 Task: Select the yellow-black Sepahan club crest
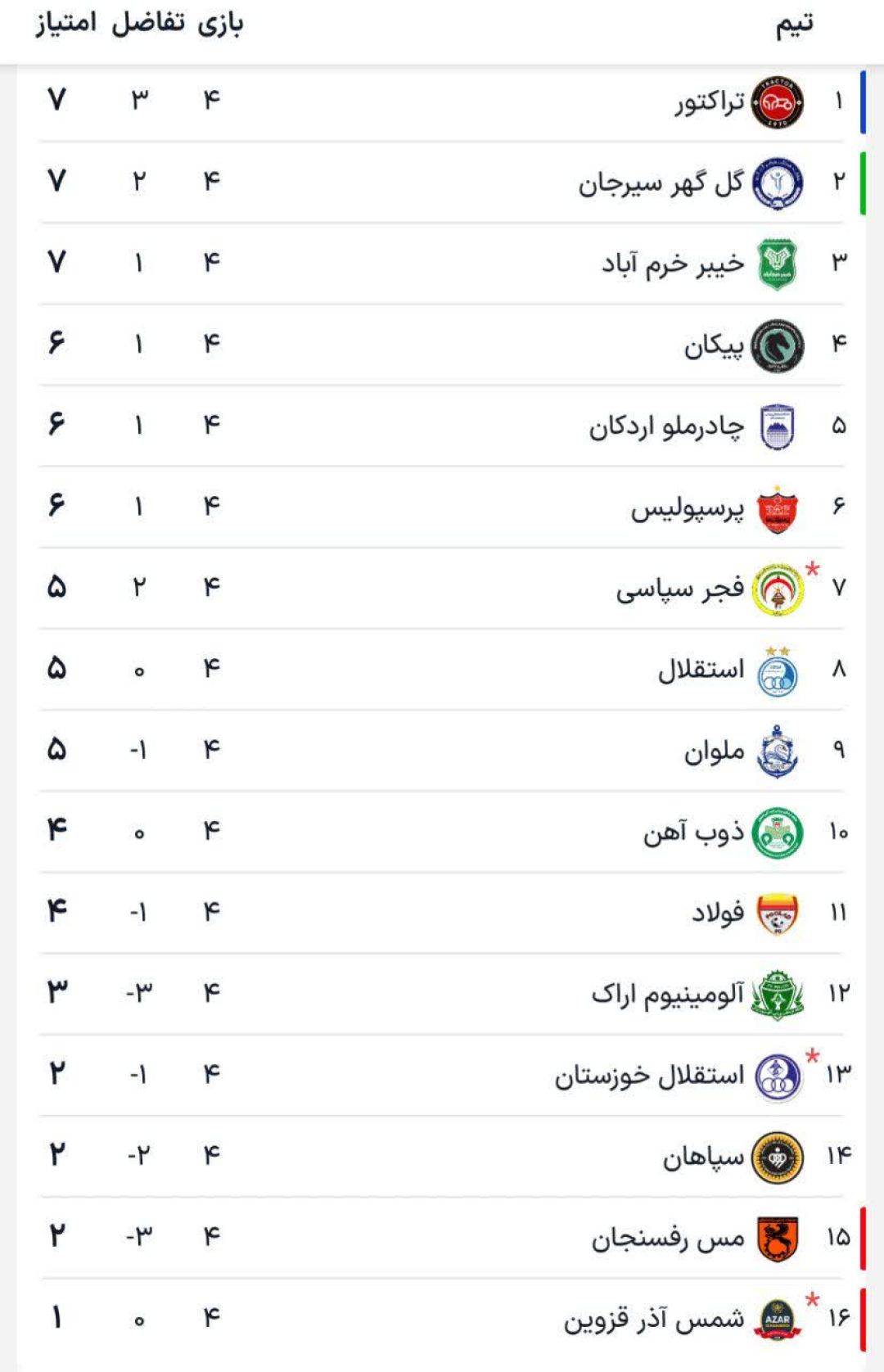(777, 1158)
